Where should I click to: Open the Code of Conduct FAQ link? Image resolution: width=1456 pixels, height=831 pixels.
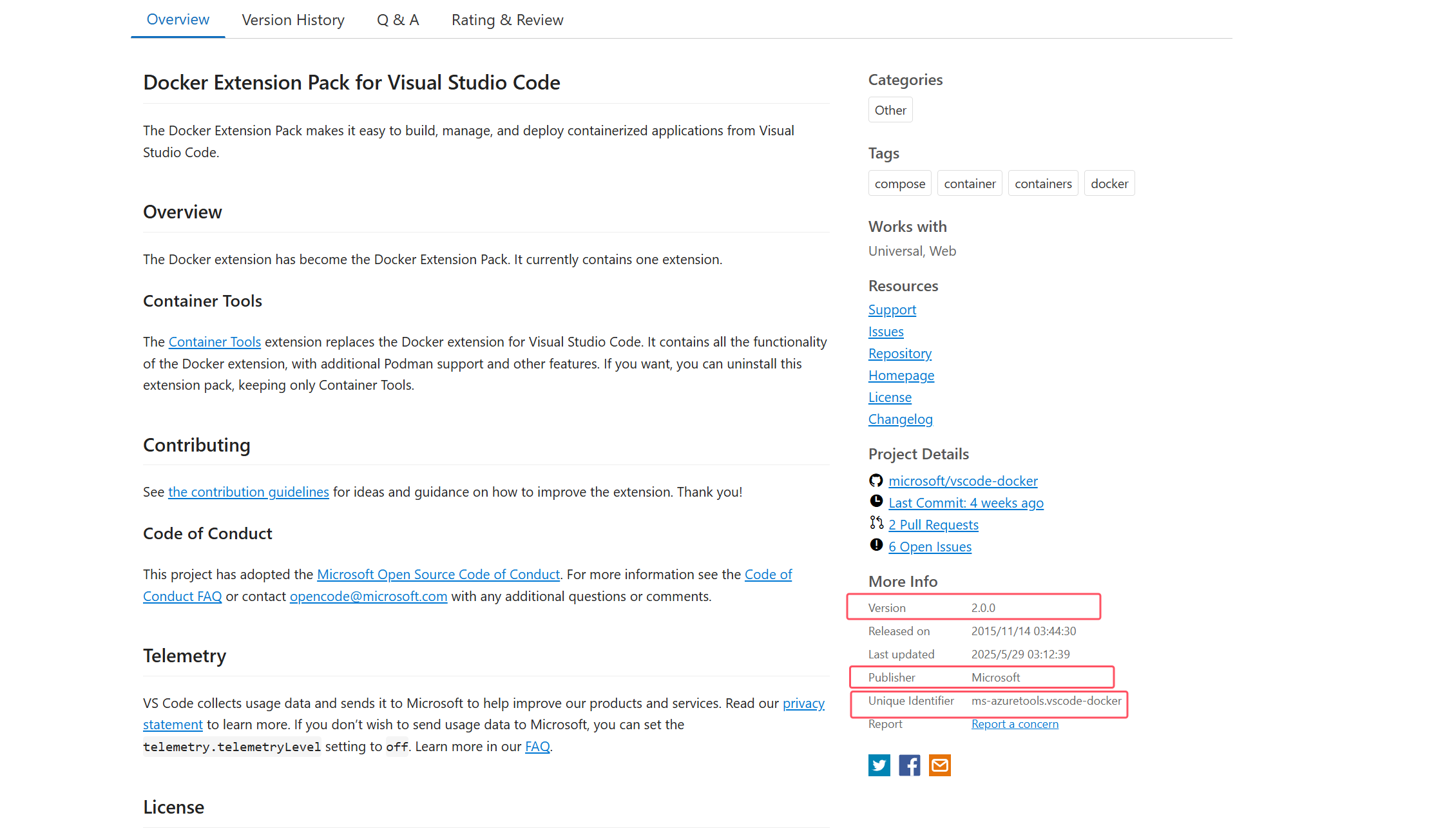182,597
